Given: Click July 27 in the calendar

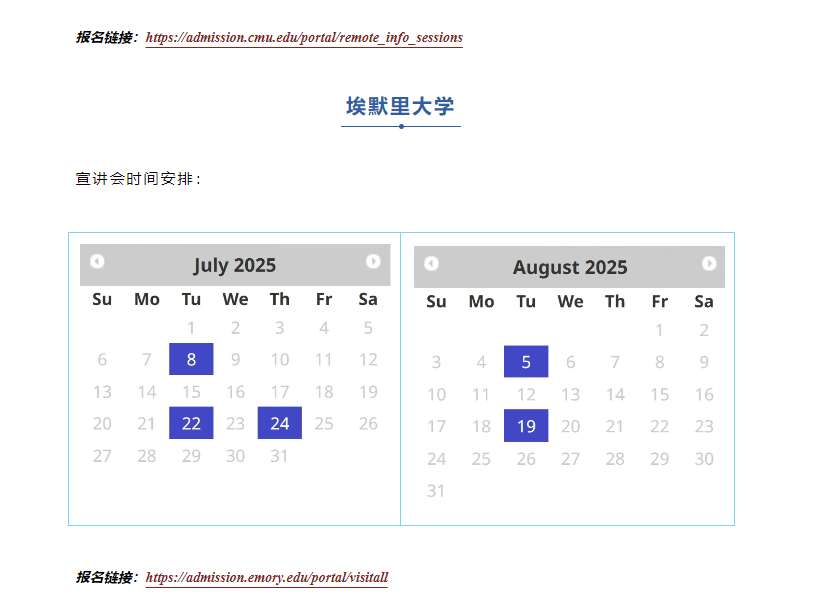Looking at the screenshot, I should point(102,456).
